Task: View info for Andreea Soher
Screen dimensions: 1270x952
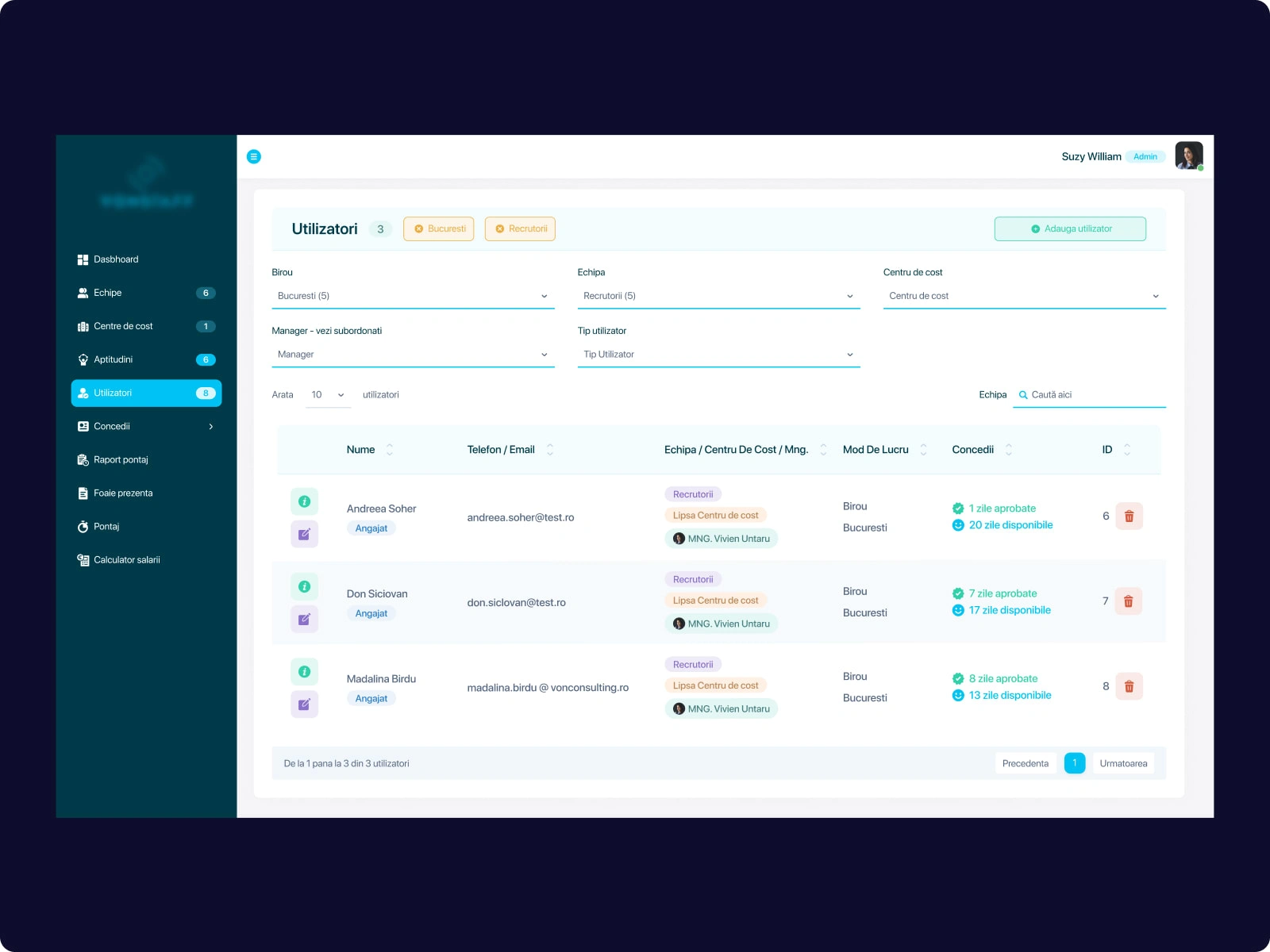Action: tap(304, 501)
